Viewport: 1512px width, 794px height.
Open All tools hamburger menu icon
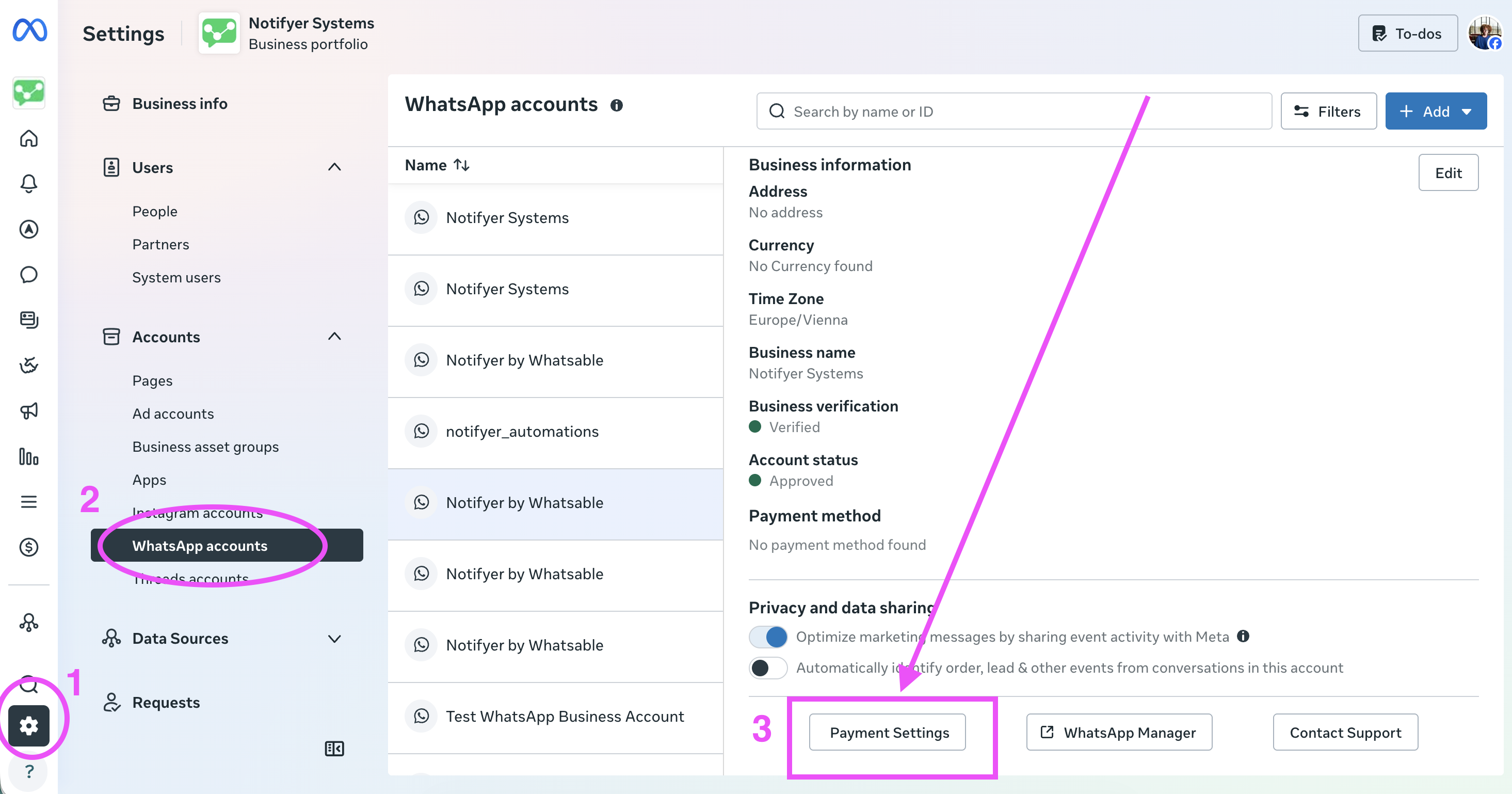click(x=29, y=501)
